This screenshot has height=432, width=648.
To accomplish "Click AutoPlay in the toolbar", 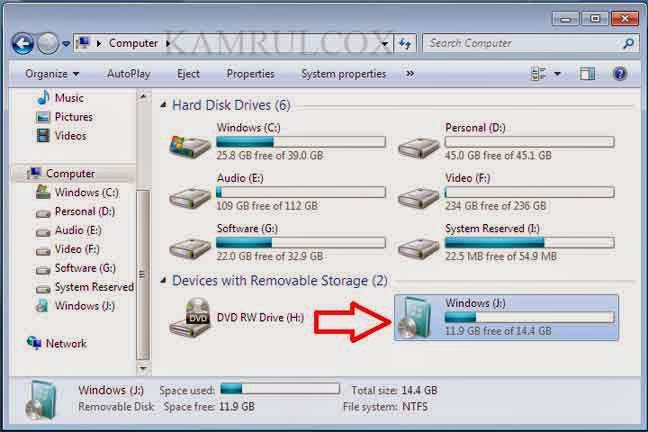I will click(129, 74).
